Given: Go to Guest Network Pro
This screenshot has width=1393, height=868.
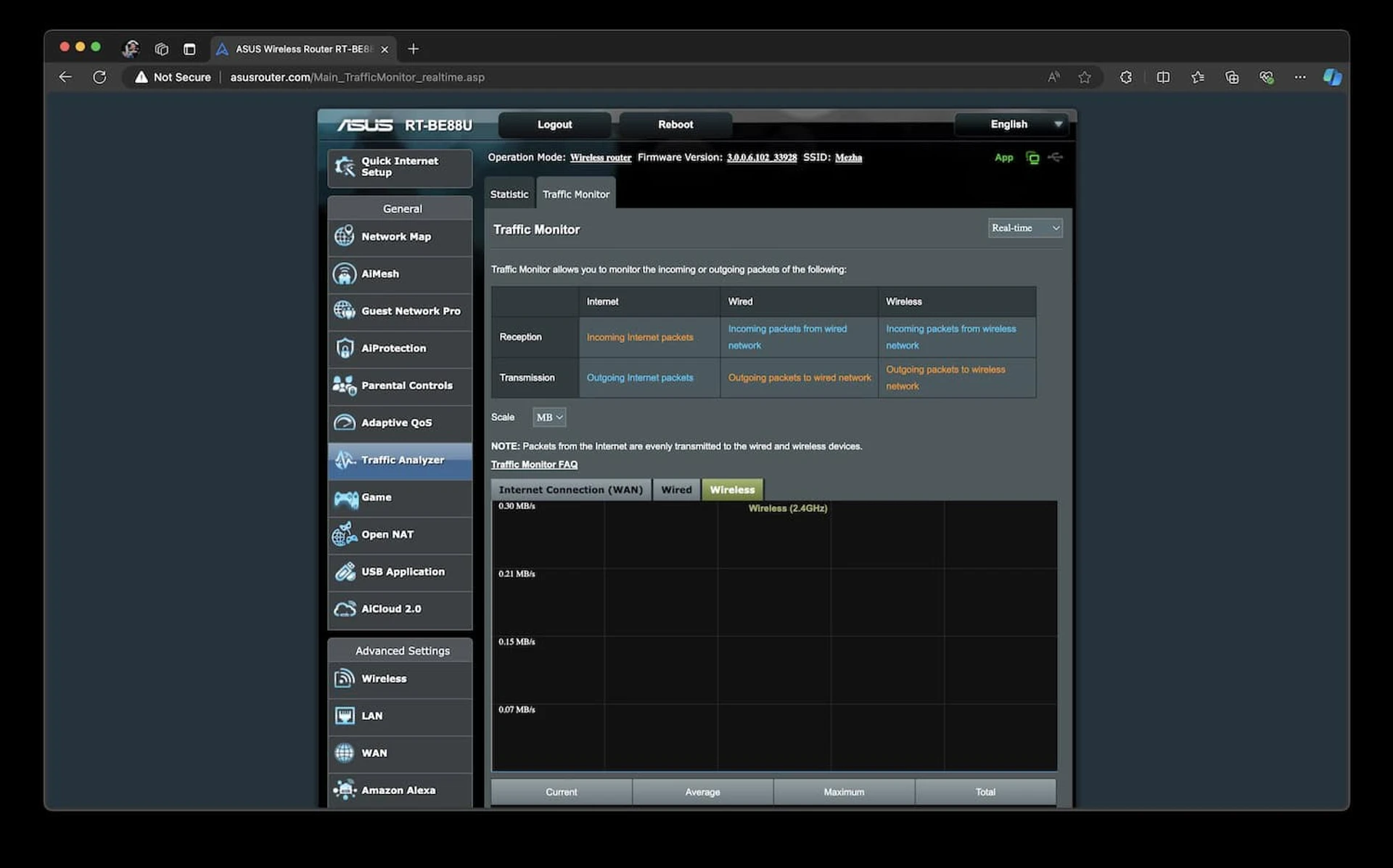Looking at the screenshot, I should [400, 311].
